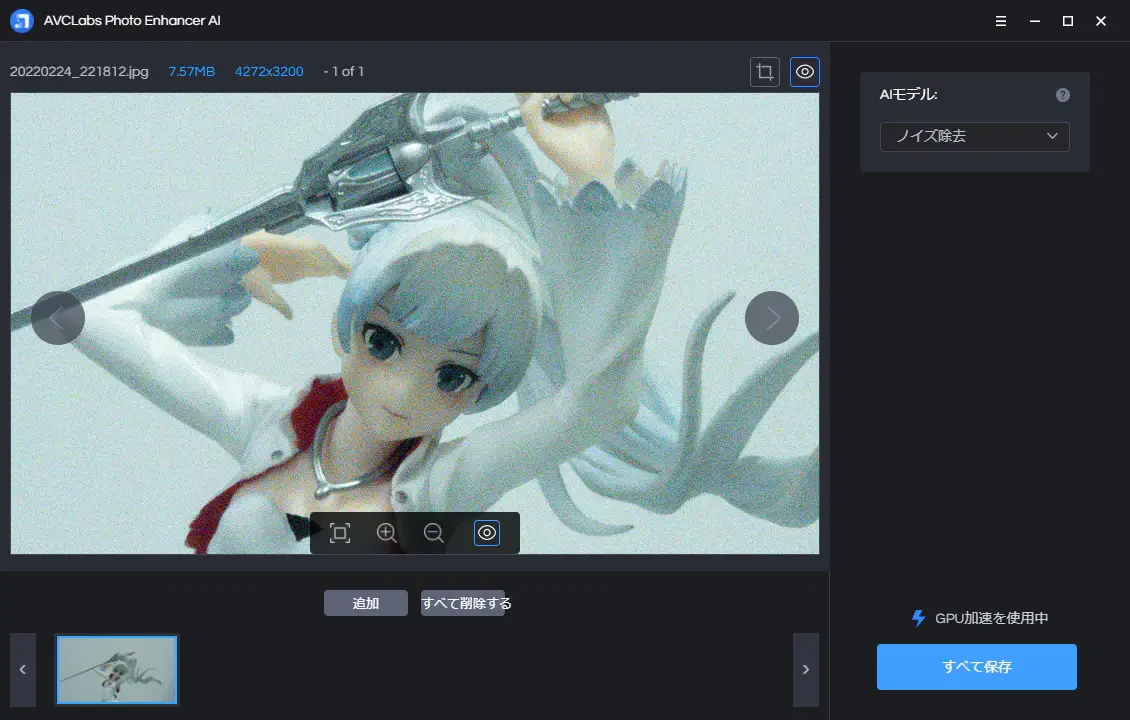
Task: Minimize the AVCLabs window
Action: click(x=1035, y=21)
